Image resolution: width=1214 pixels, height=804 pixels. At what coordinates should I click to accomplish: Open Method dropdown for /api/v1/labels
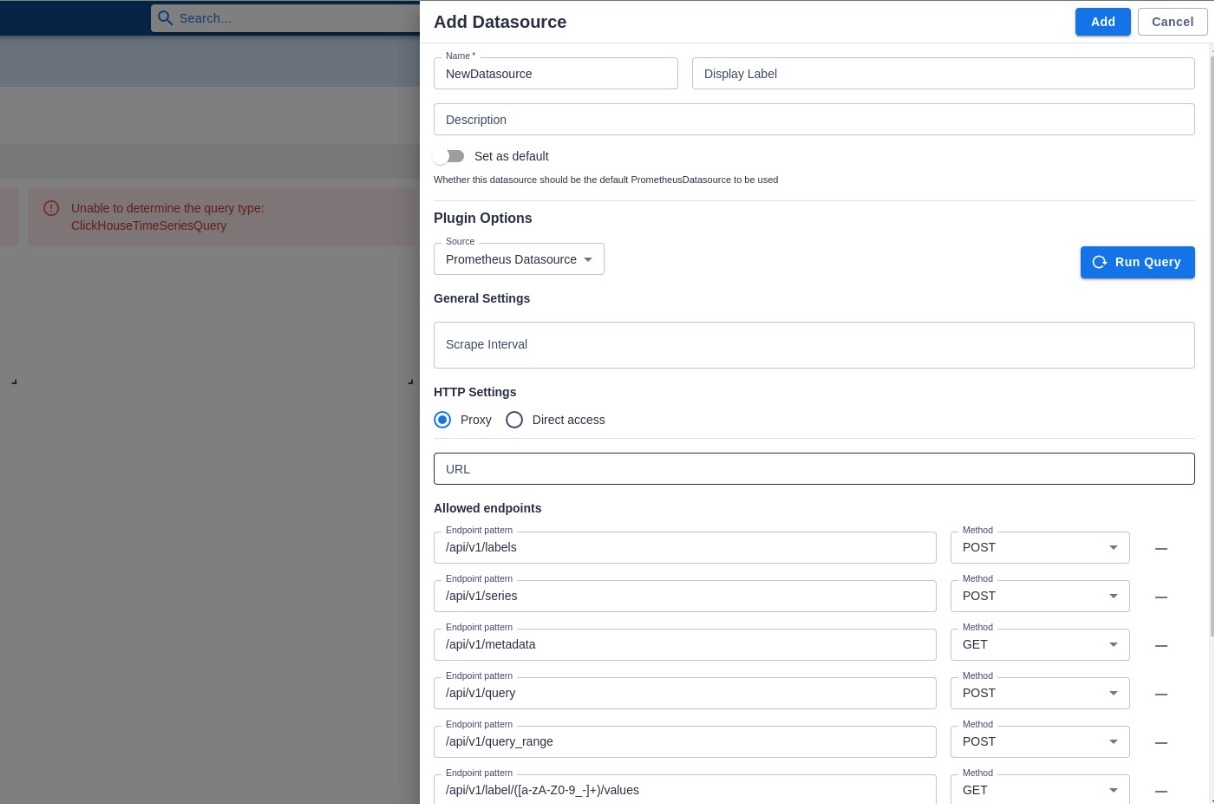coord(1039,548)
